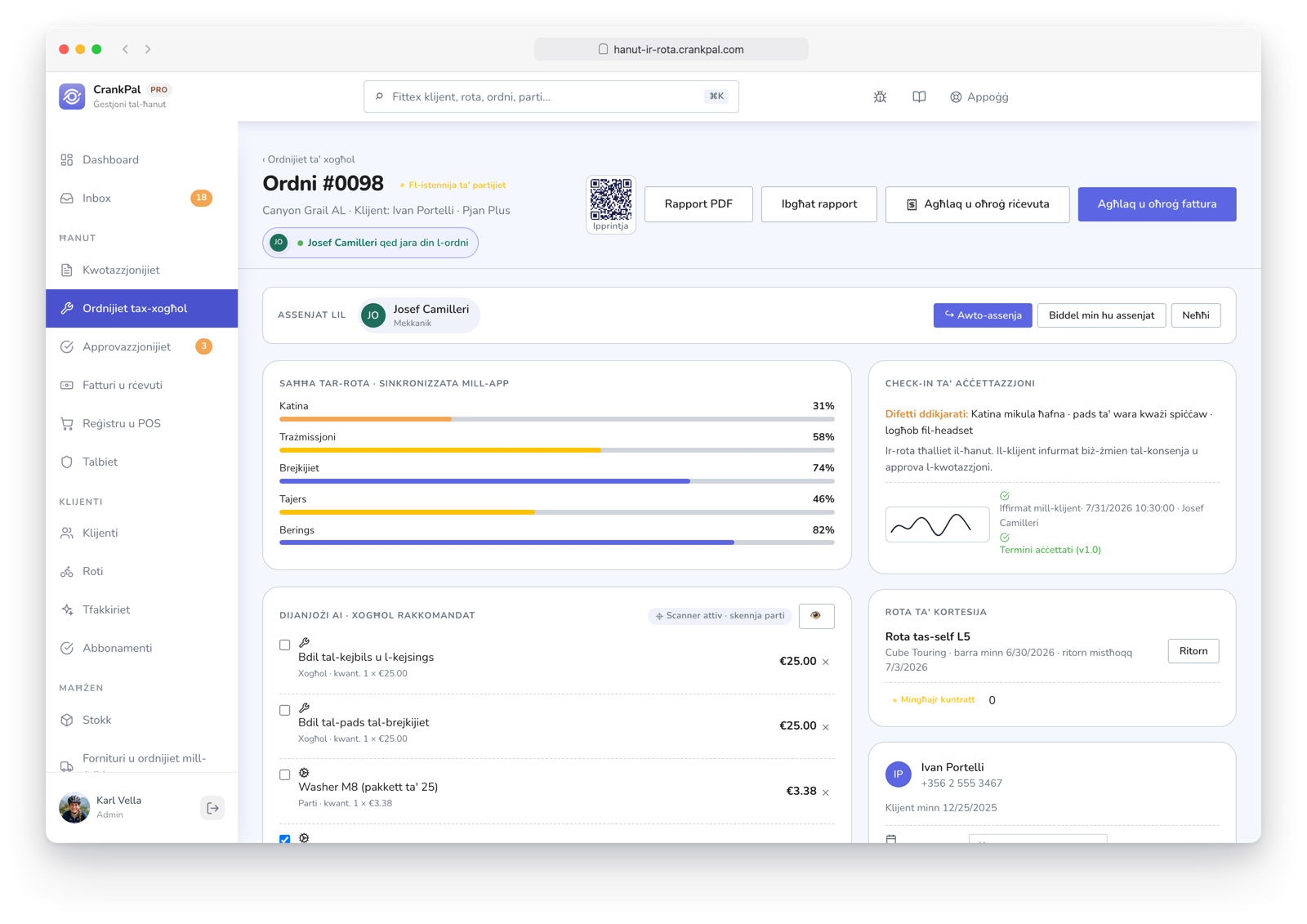Image resolution: width=1307 pixels, height=924 pixels.
Task: Click the browser forward arrow
Action: [148, 49]
